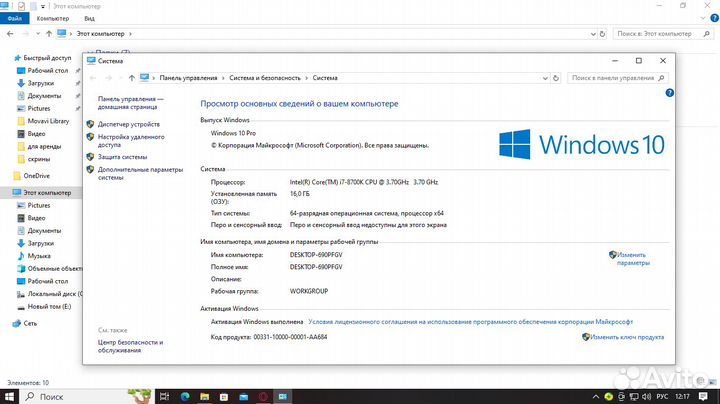The width and height of the screenshot is (720, 404).
Task: Go up one level in System window
Action: coord(132,78)
